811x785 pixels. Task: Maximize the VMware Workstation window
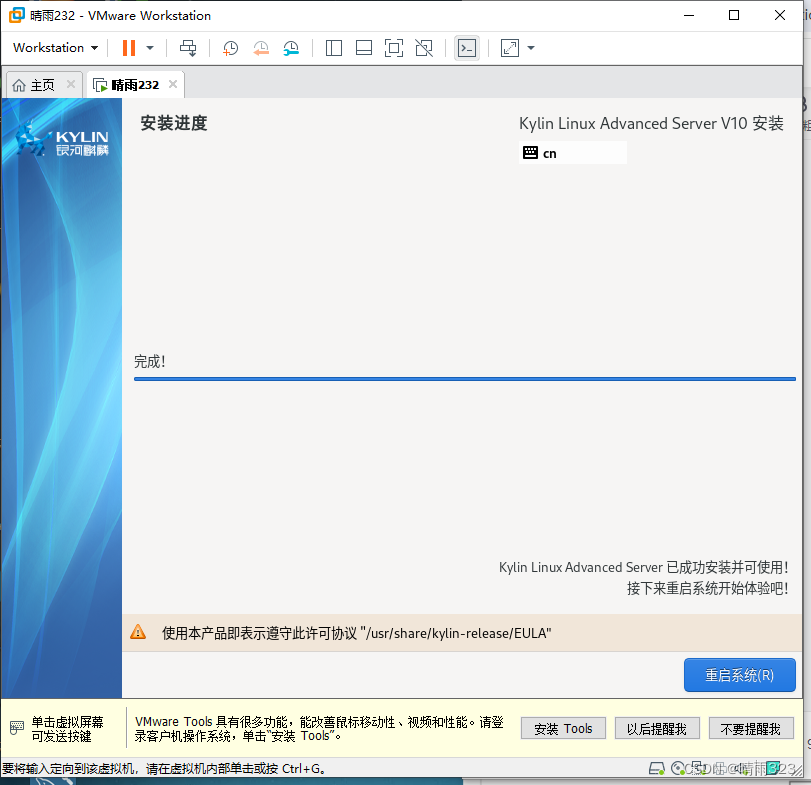click(x=733, y=16)
